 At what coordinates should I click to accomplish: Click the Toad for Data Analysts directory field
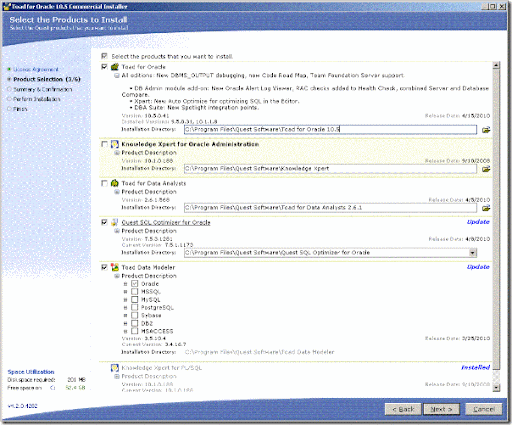coord(330,208)
